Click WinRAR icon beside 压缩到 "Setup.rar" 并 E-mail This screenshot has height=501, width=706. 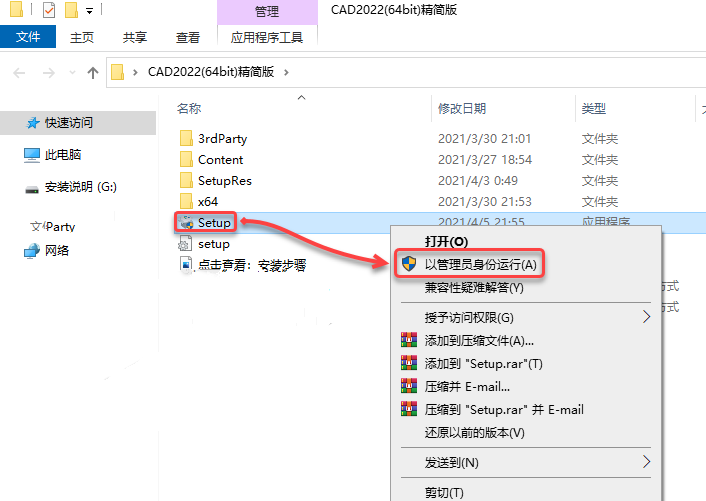(x=409, y=409)
